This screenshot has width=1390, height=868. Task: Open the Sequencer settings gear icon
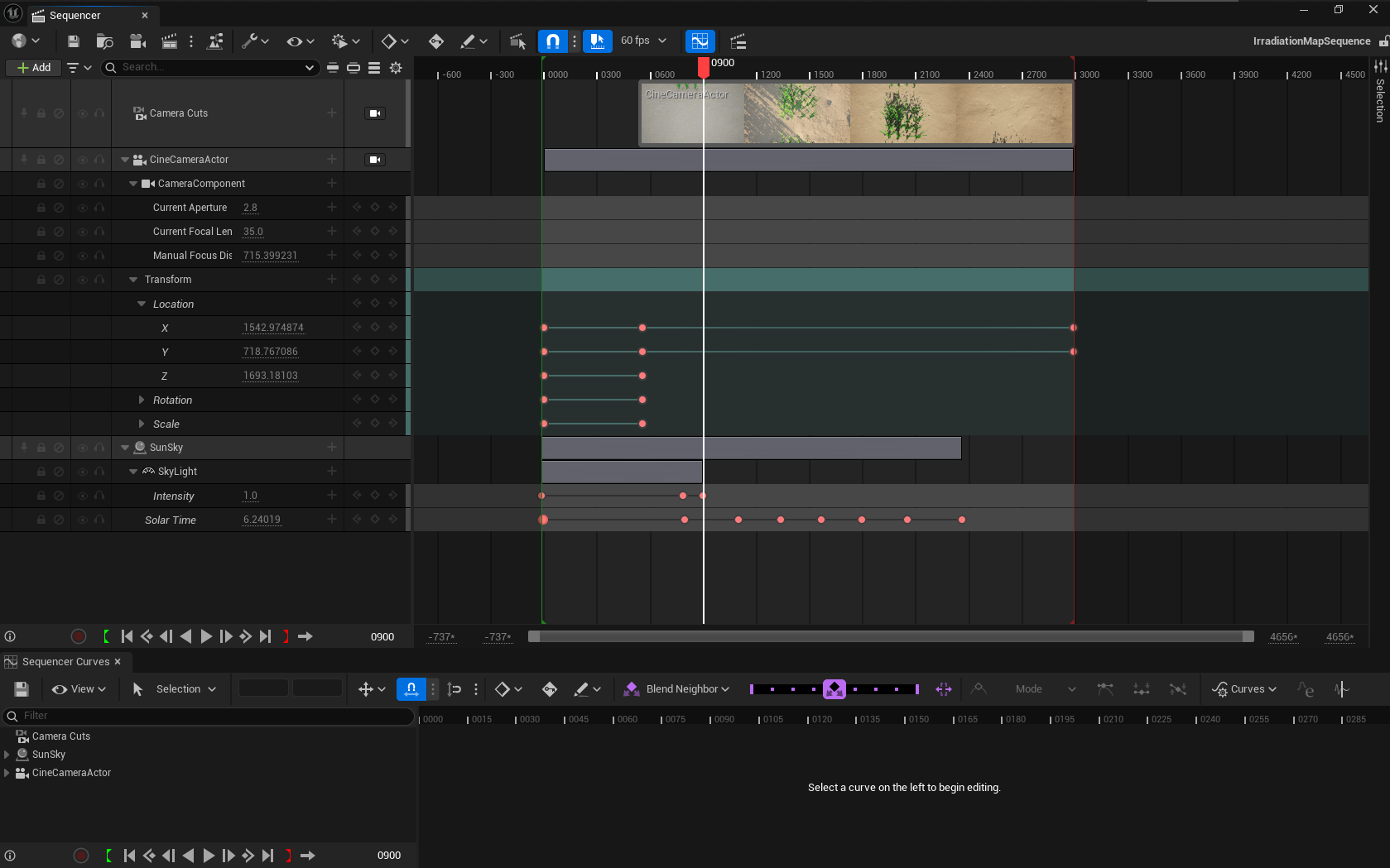396,68
